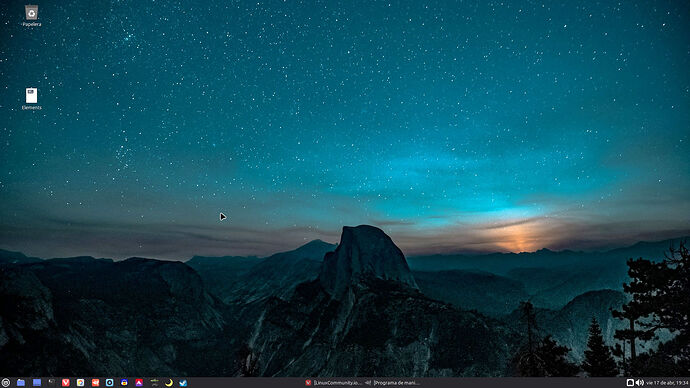Switch to LinuxCommunity.io Vivaldi window
Screen dimensions: 690x388
[333, 383]
